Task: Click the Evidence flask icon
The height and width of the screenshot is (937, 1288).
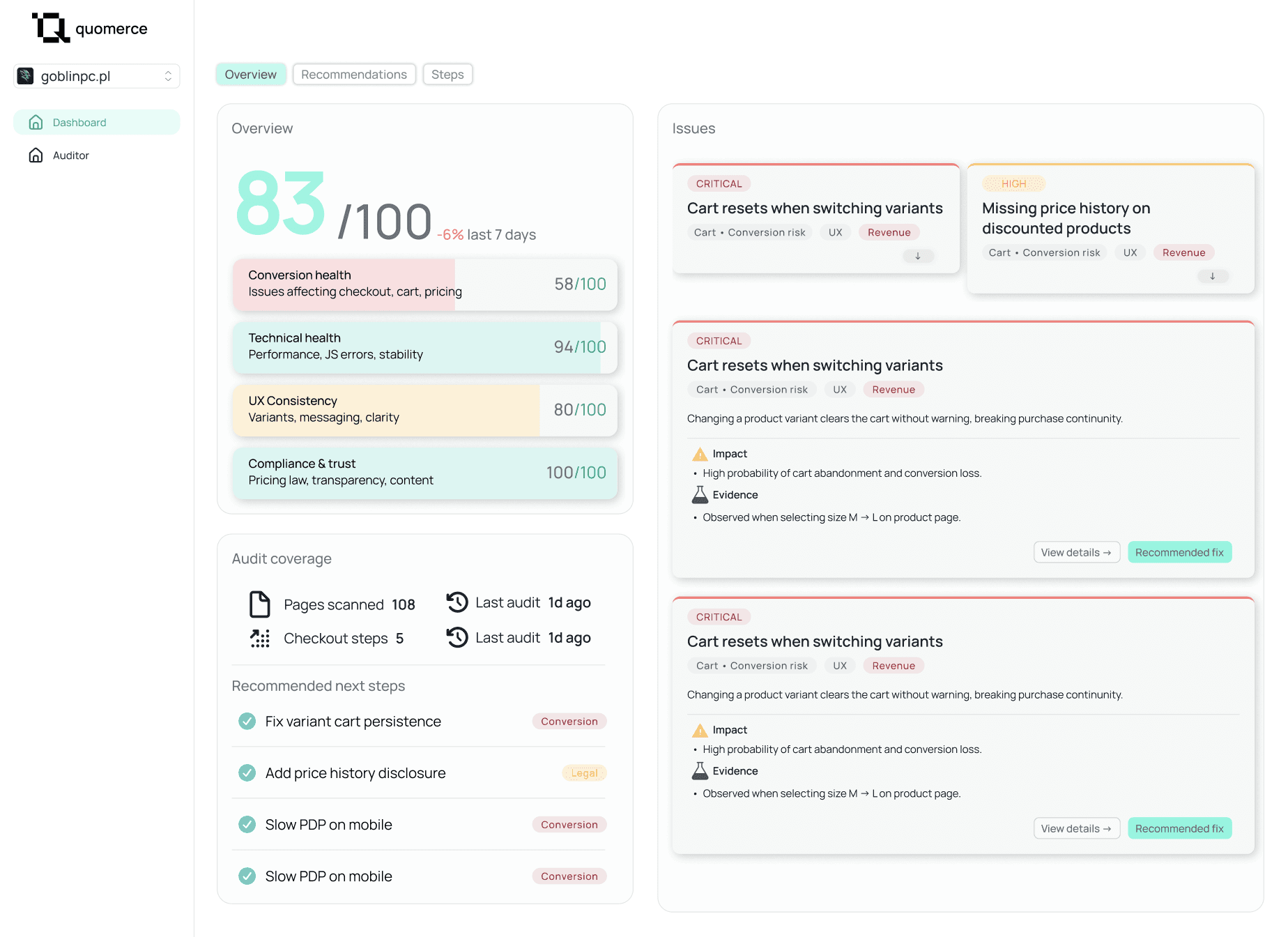Action: (x=699, y=494)
